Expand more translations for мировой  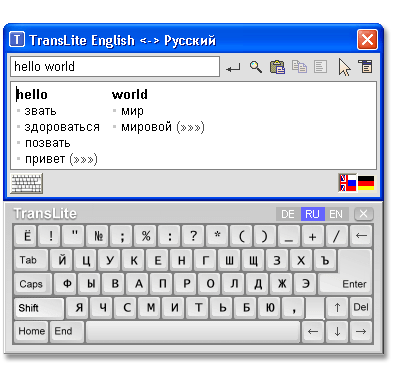click(190, 127)
